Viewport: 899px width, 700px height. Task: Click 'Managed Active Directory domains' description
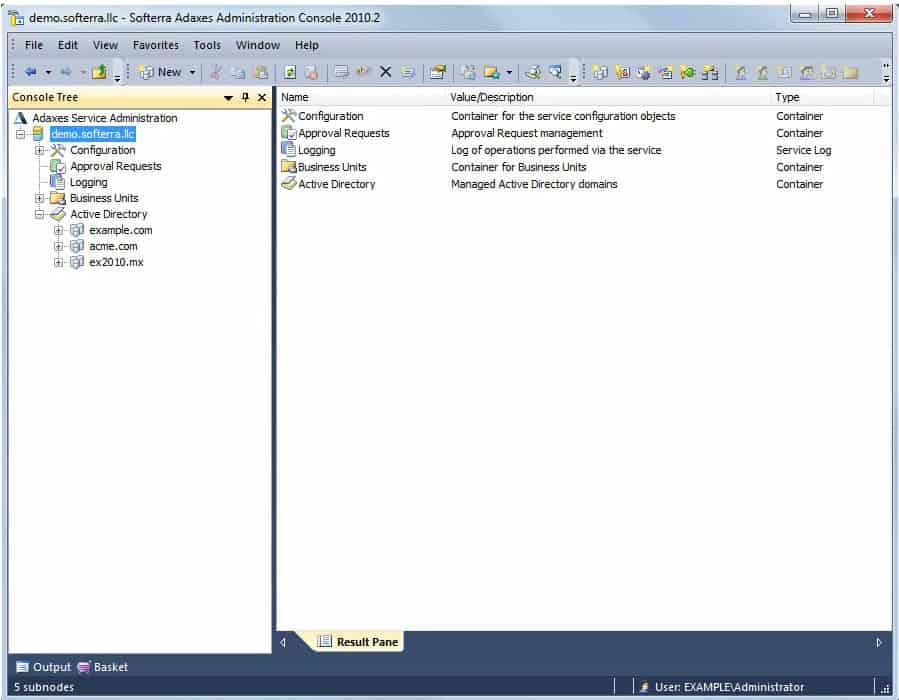[534, 184]
